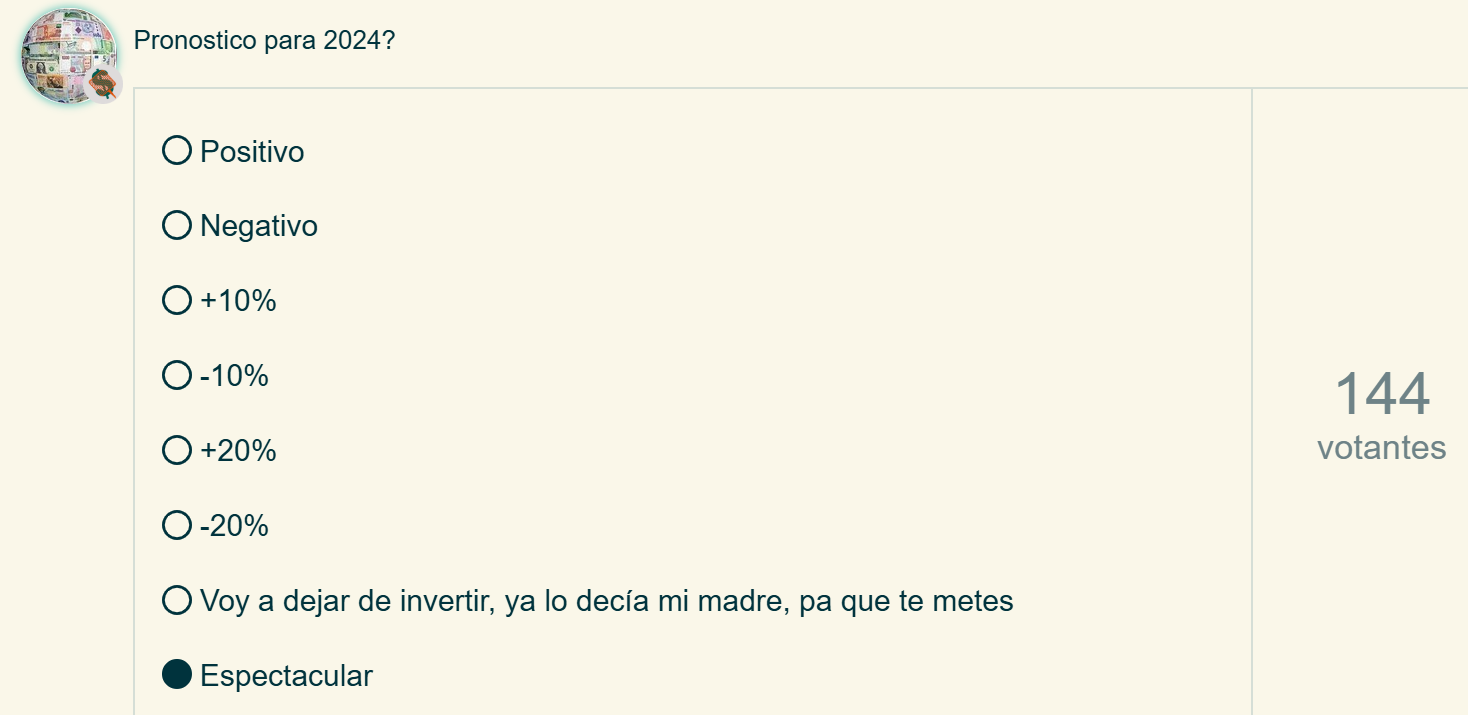This screenshot has height=715, width=1468.
Task: Click the filled Espectacular radio circle
Action: point(177,675)
